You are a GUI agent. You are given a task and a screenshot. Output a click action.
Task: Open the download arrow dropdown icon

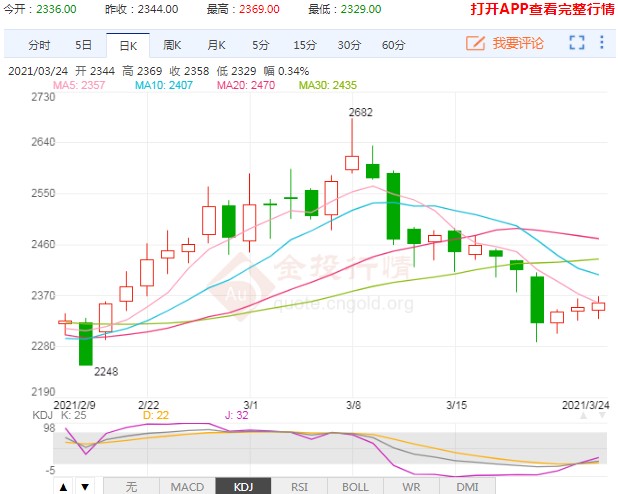602,43
